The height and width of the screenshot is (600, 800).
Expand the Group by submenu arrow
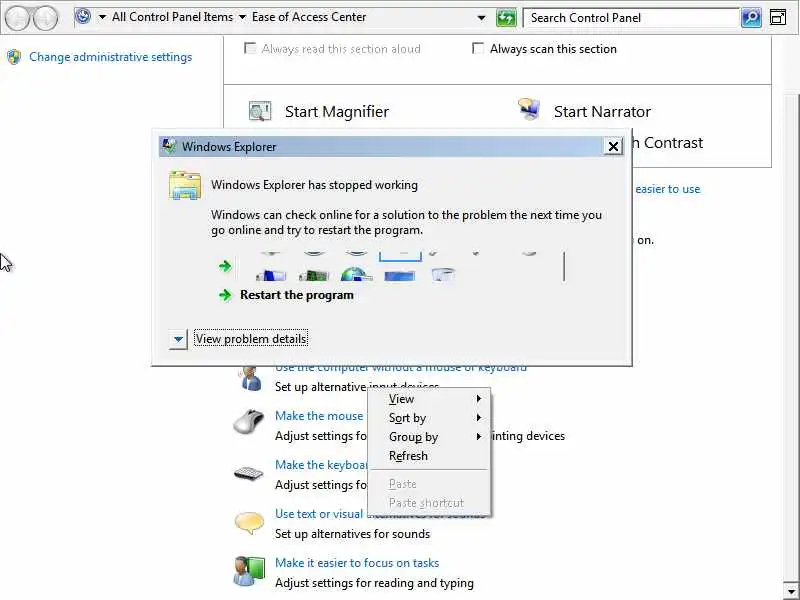pyautogui.click(x=479, y=436)
